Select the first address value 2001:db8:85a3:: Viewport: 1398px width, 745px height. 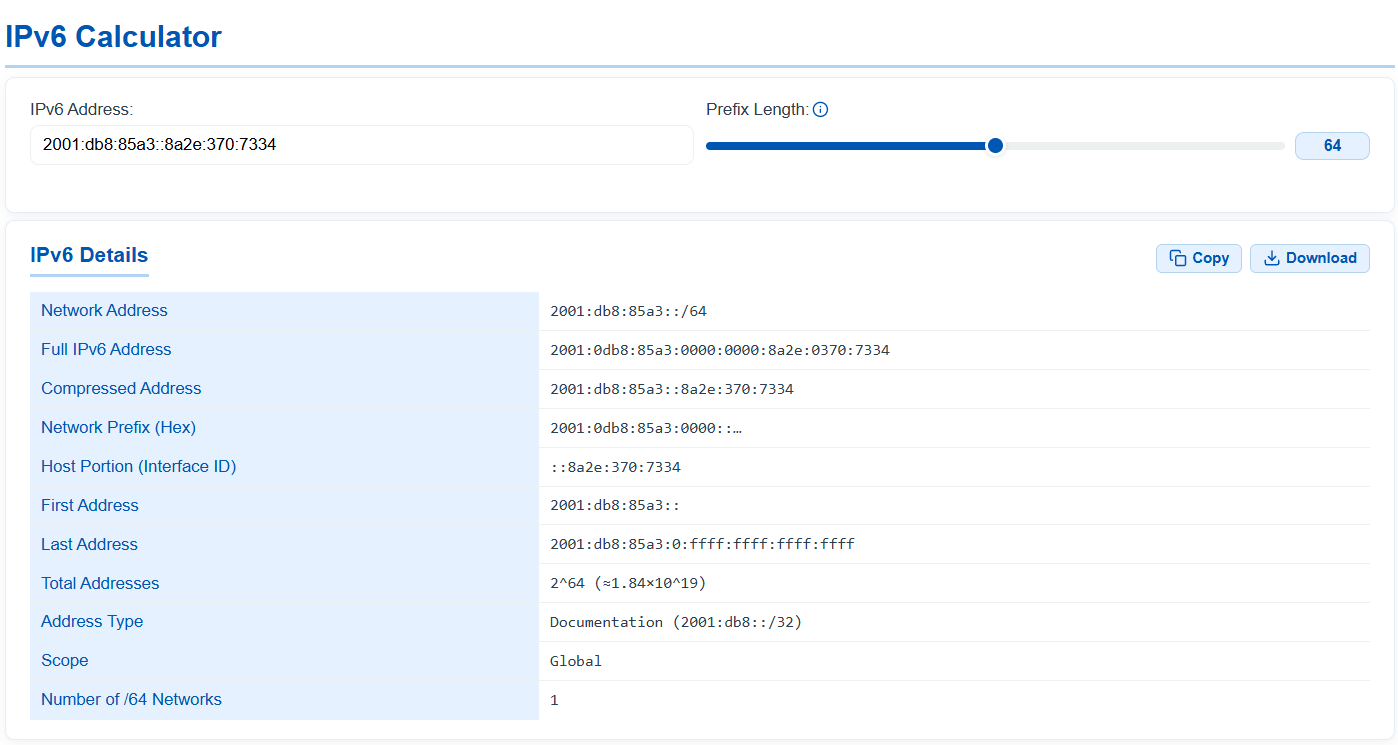coord(615,506)
